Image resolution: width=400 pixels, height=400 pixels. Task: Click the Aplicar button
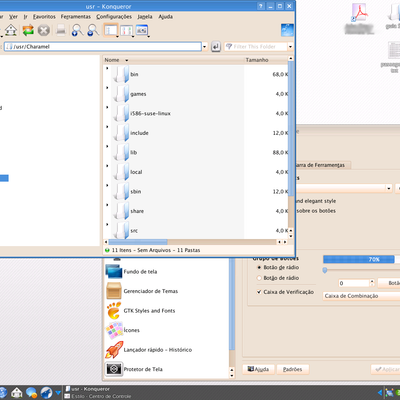[x=386, y=369]
